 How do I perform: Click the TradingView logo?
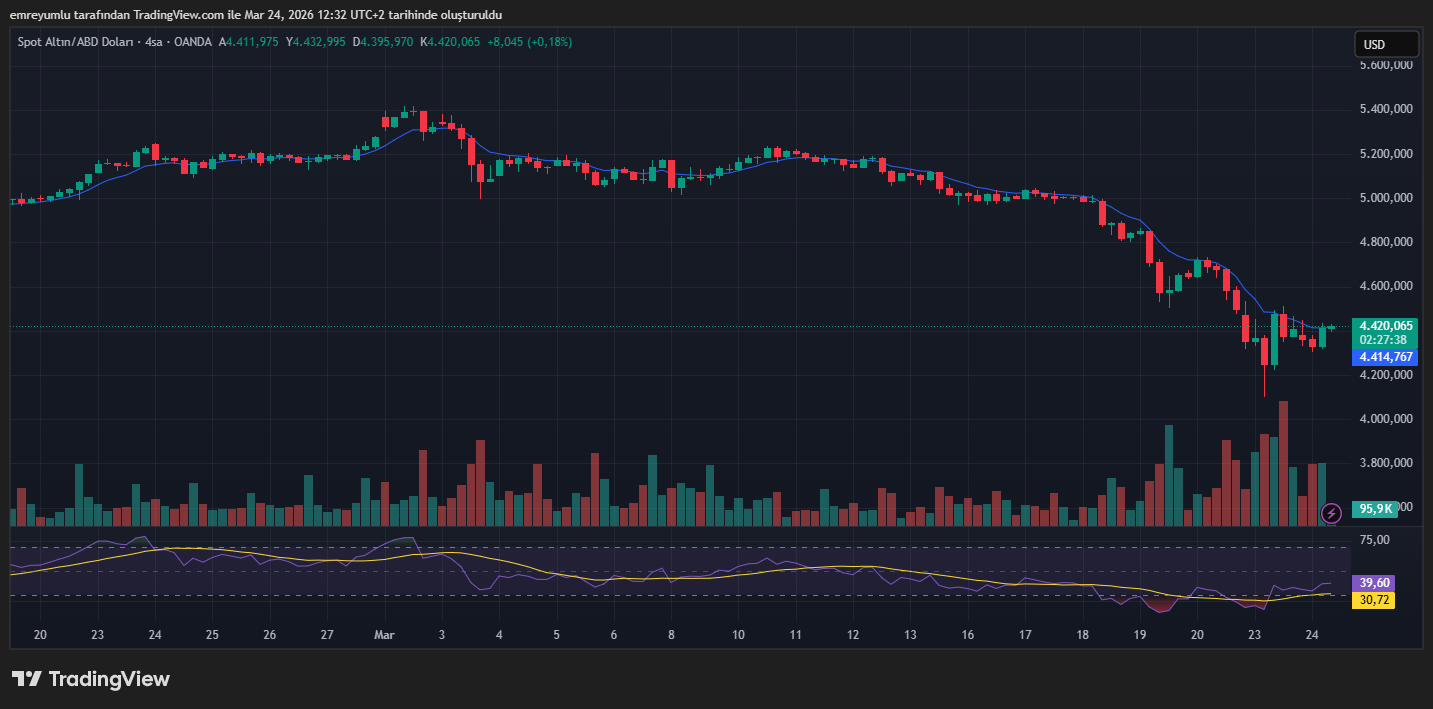(x=91, y=679)
